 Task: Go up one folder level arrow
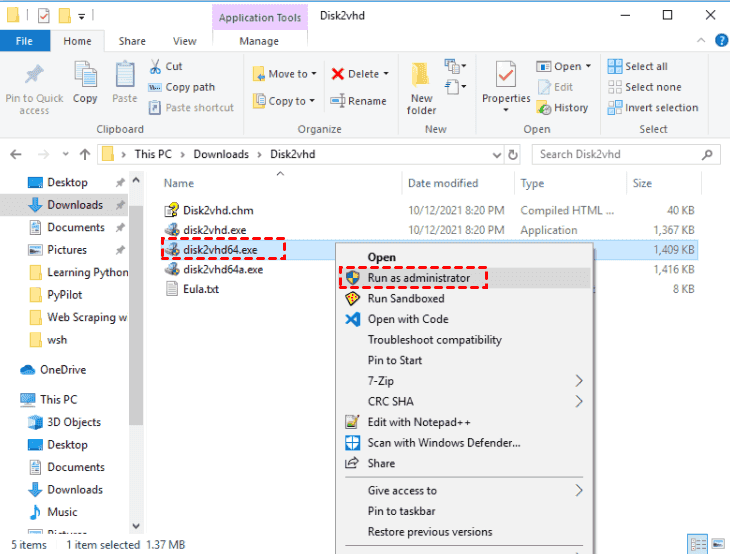pos(85,154)
